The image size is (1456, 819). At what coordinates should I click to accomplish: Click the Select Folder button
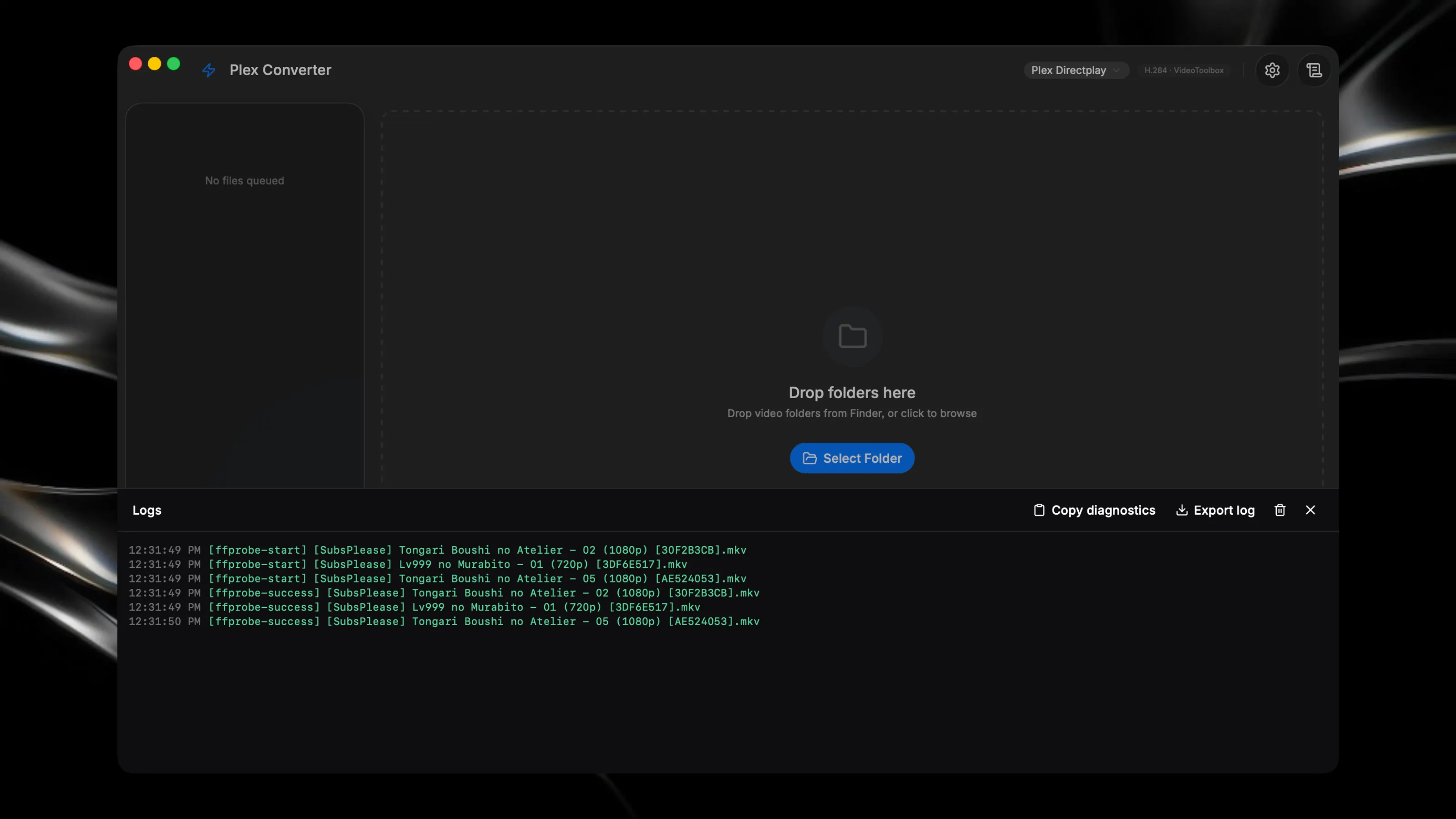click(852, 458)
